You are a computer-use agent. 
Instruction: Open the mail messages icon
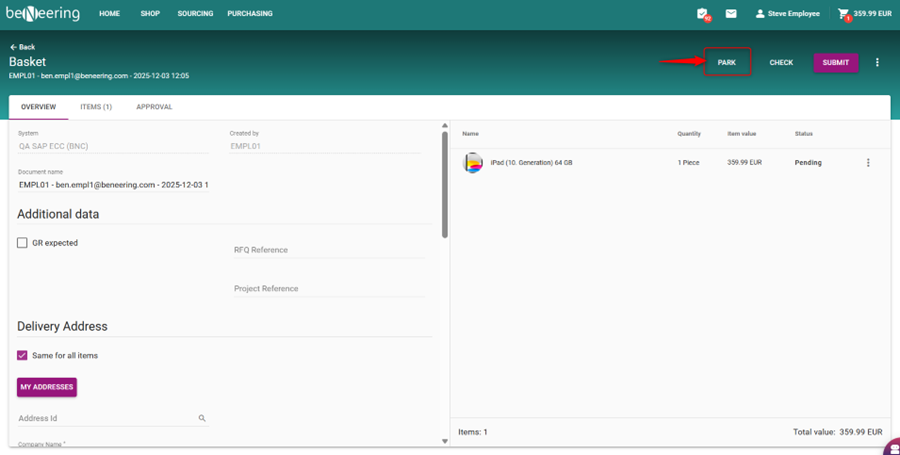731,14
